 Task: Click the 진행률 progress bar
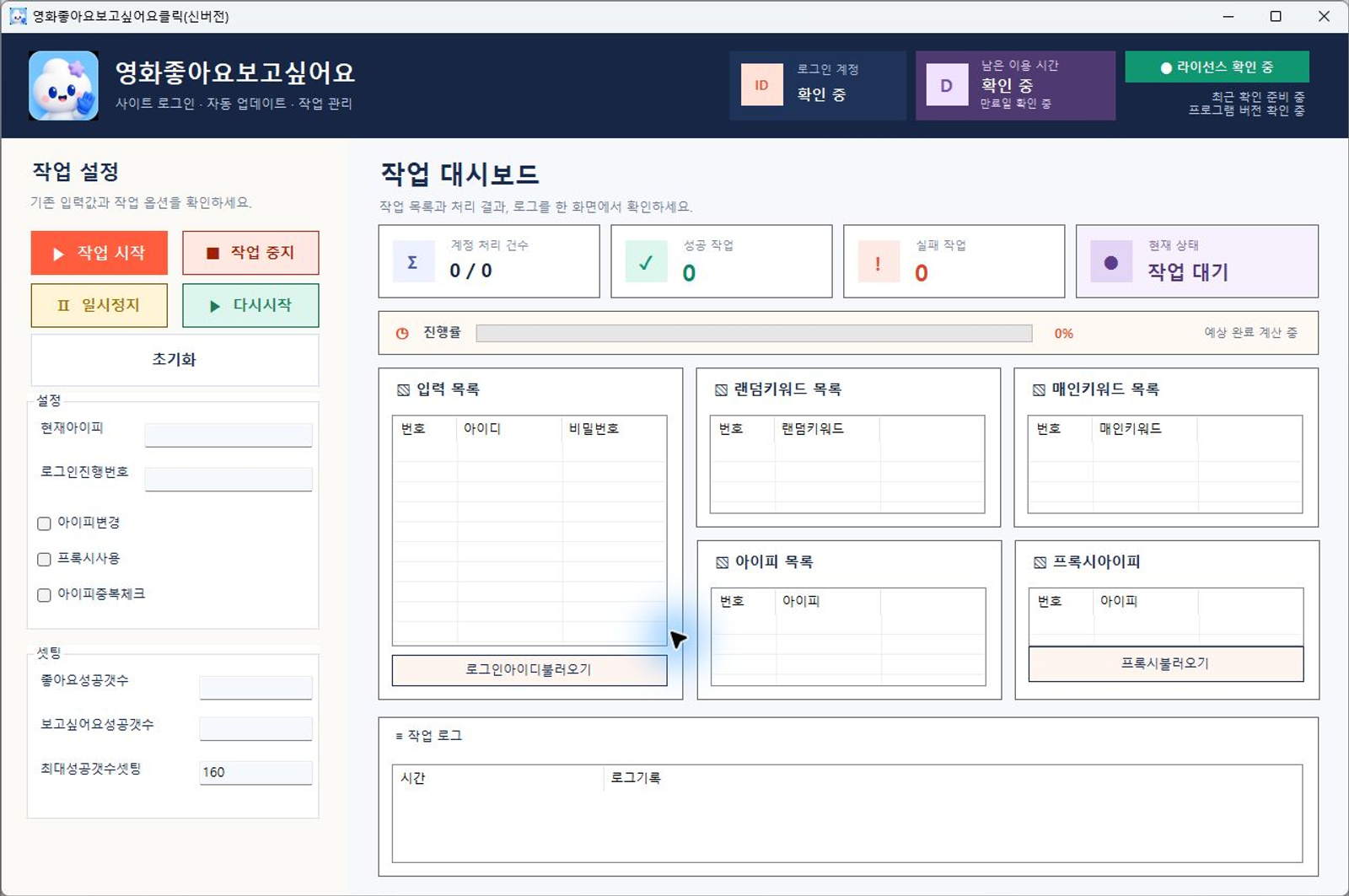(x=754, y=334)
